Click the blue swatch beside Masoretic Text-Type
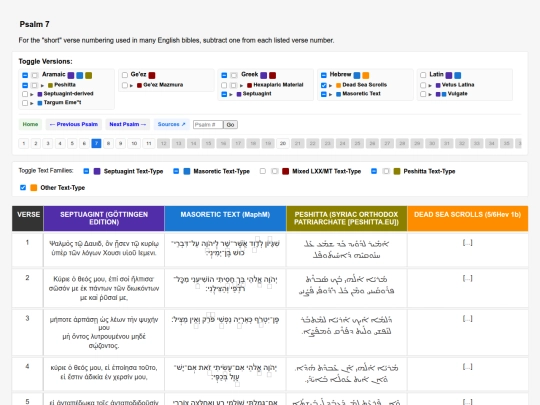 coord(187,171)
